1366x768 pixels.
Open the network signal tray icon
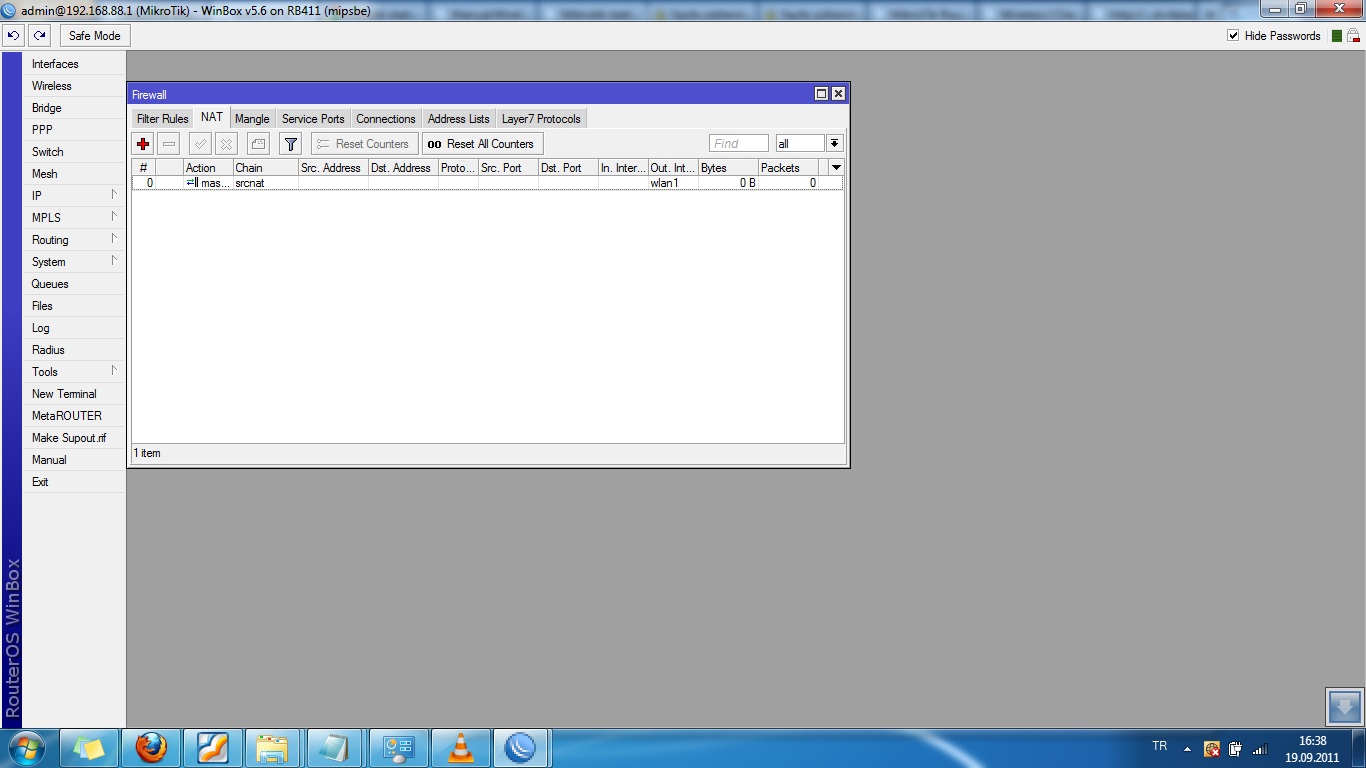(x=1260, y=748)
